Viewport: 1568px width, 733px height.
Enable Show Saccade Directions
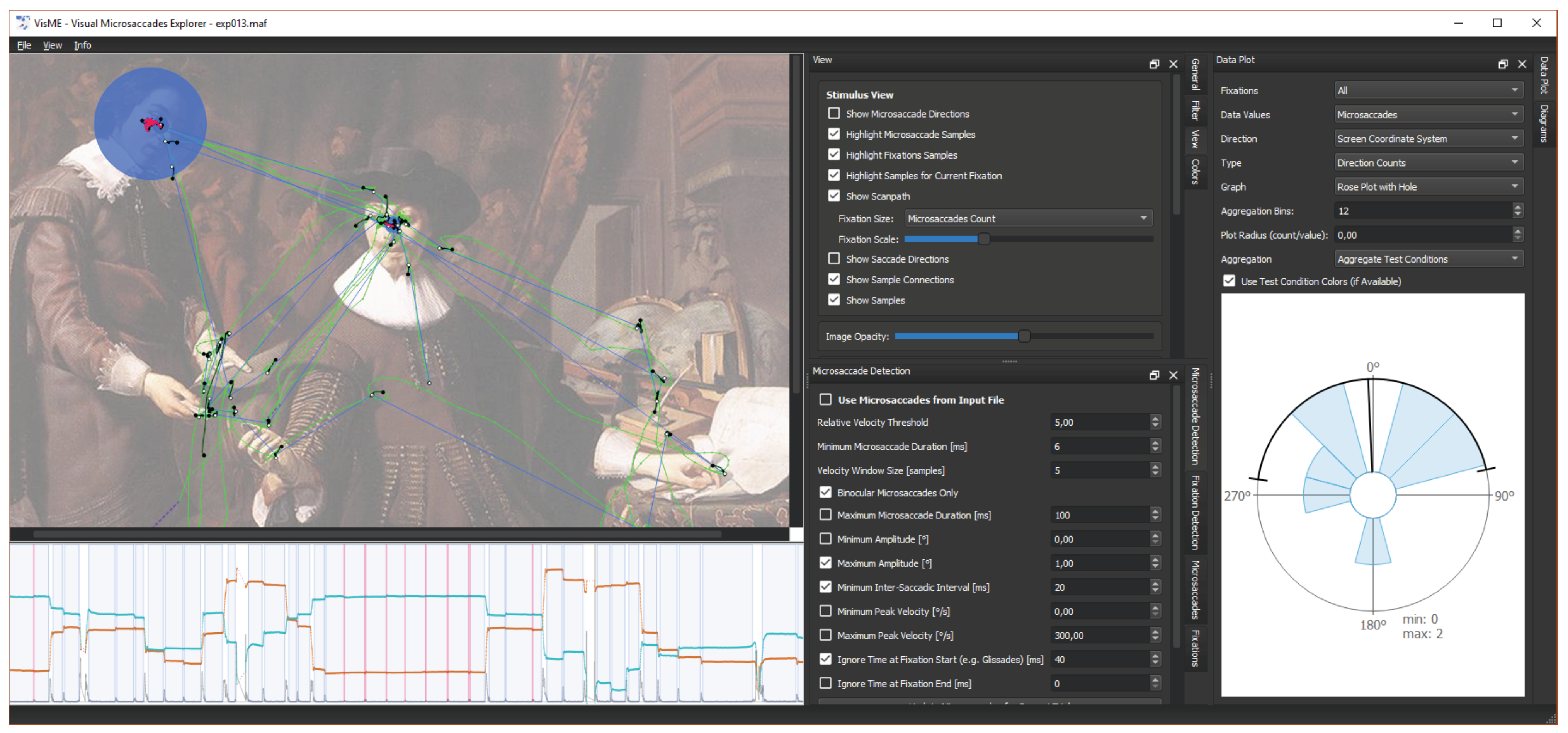(x=834, y=259)
